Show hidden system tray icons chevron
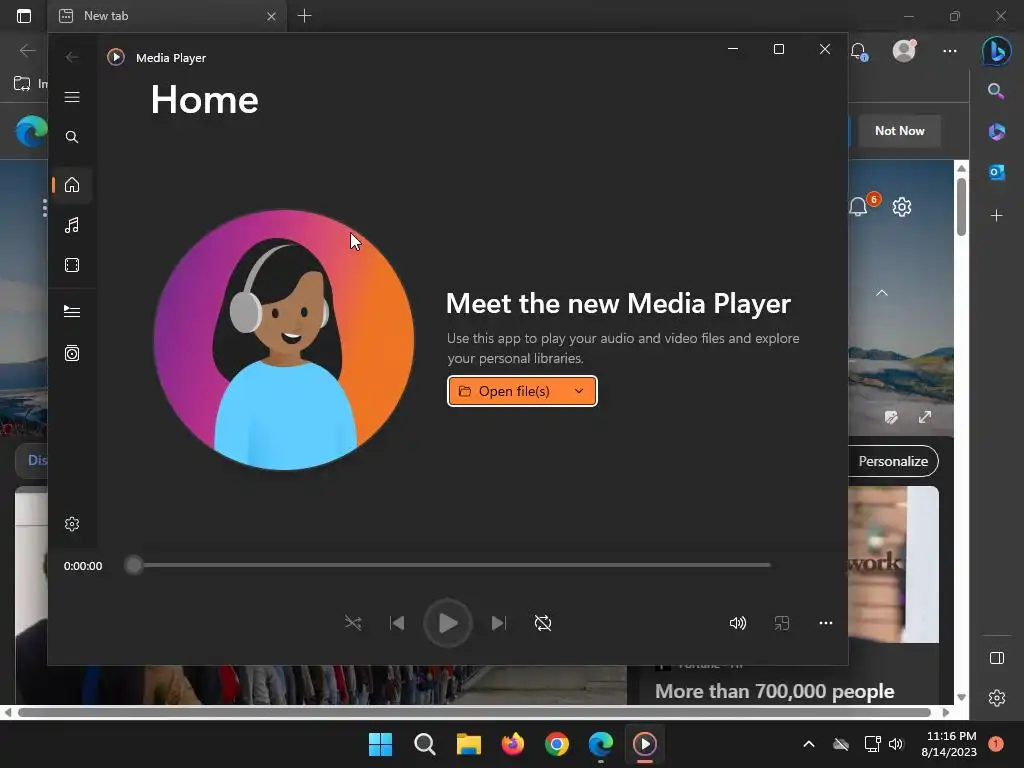 (x=808, y=744)
